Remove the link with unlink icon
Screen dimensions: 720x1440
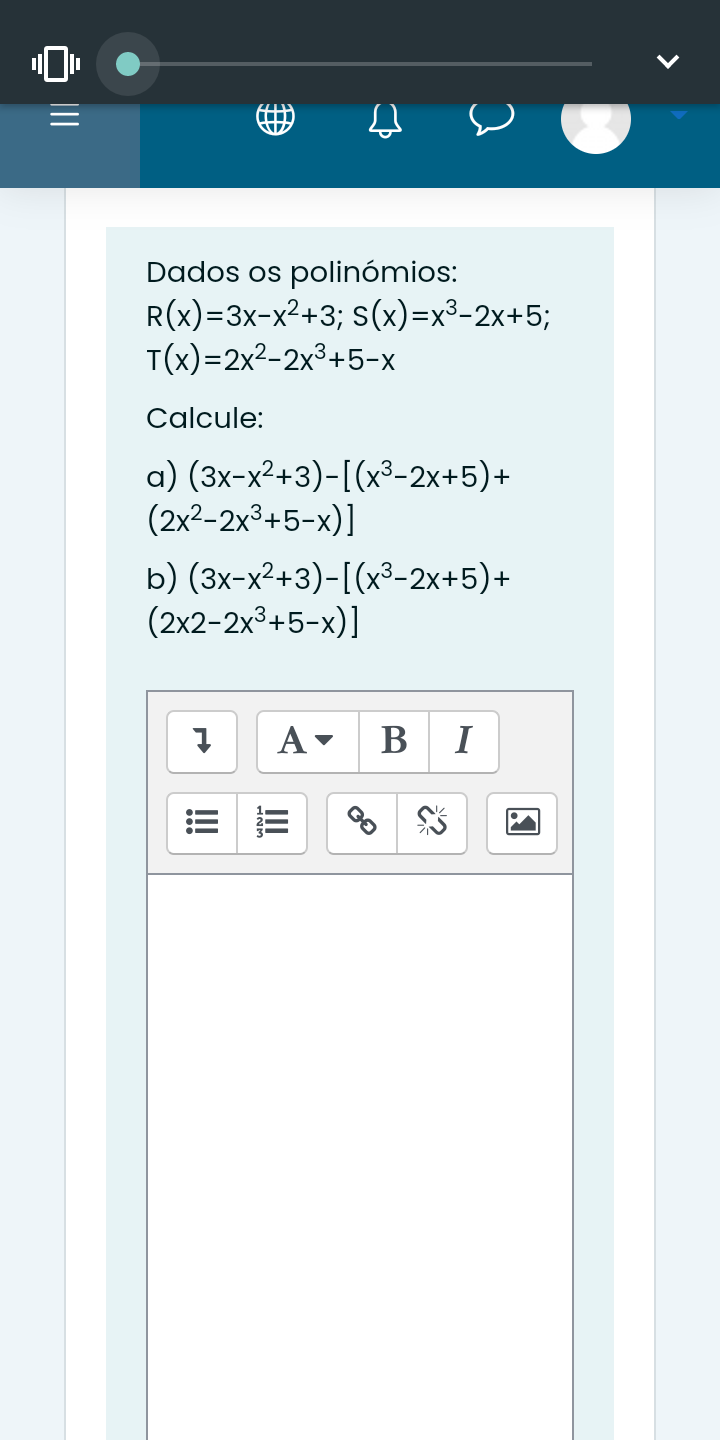[432, 823]
